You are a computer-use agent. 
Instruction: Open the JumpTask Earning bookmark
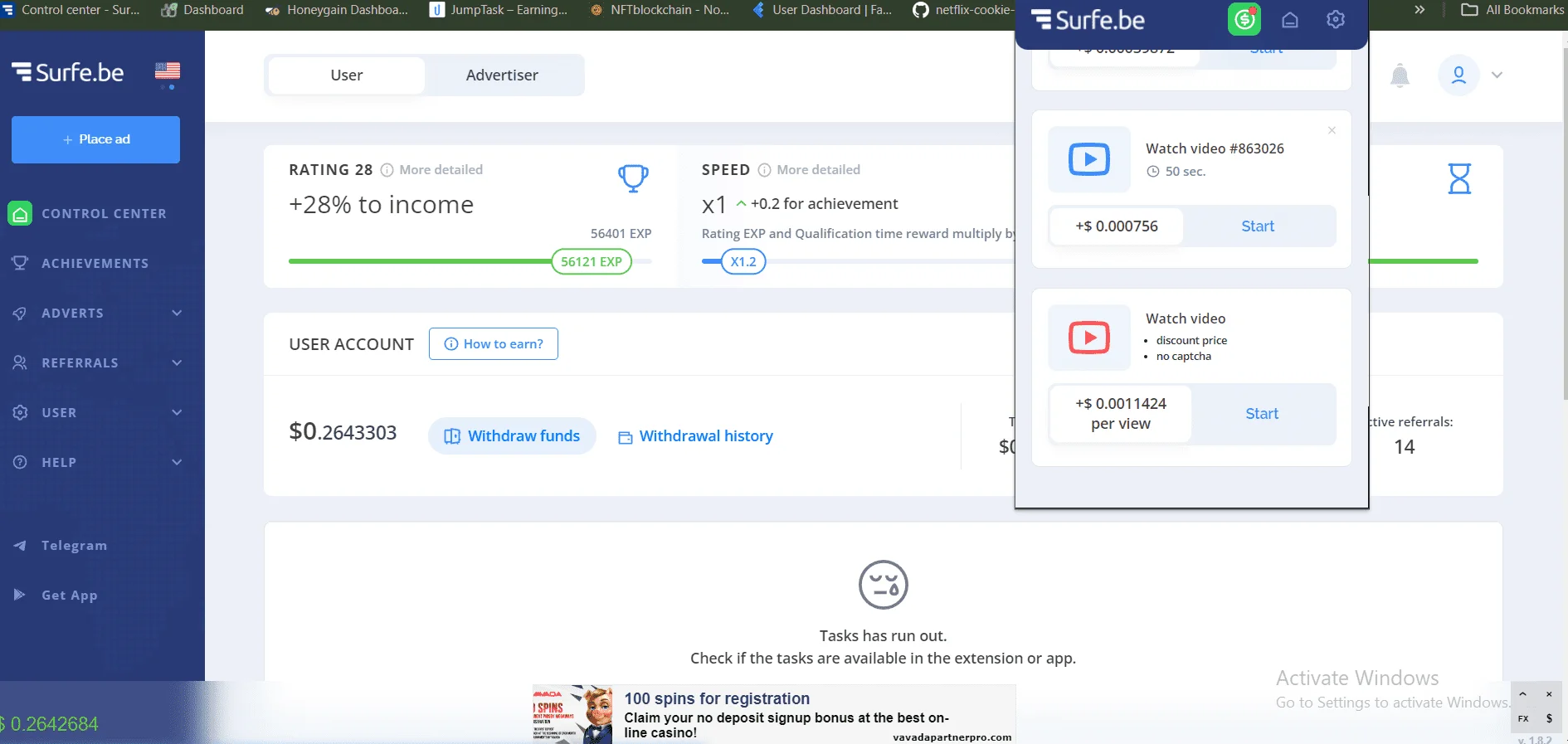pyautogui.click(x=499, y=10)
